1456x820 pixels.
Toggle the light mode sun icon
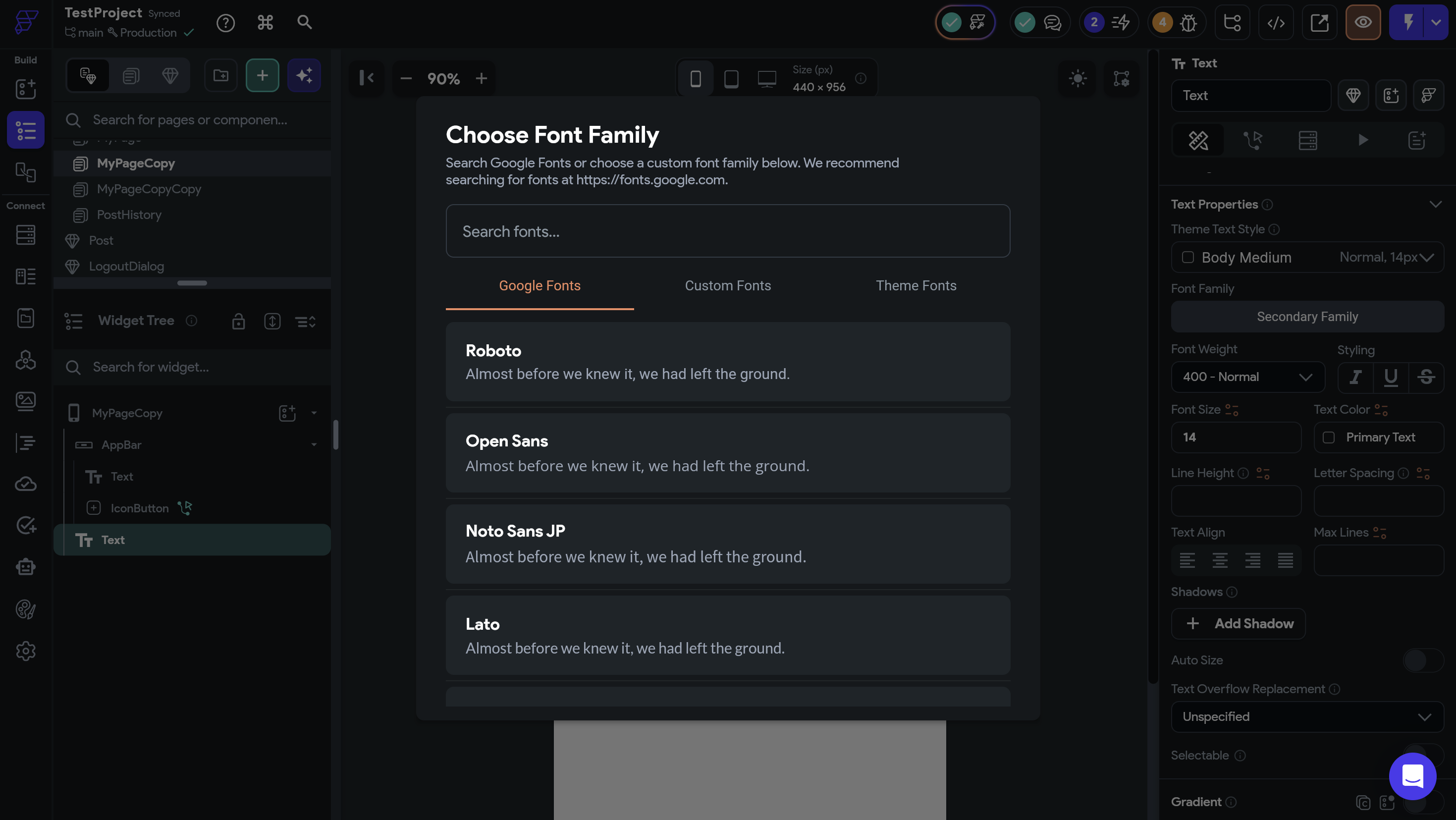(1078, 78)
